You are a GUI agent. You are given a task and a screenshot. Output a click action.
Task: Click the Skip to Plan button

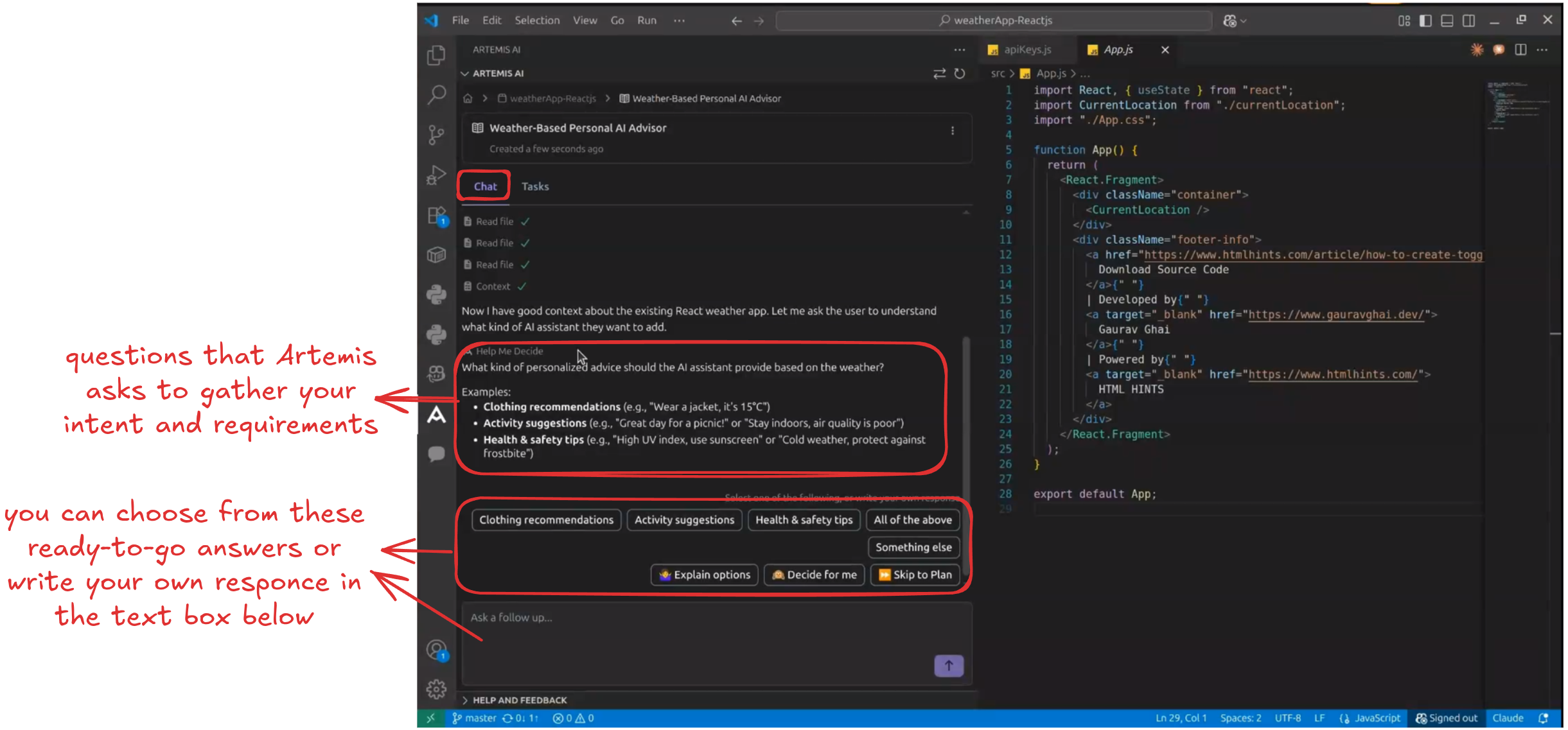point(915,575)
